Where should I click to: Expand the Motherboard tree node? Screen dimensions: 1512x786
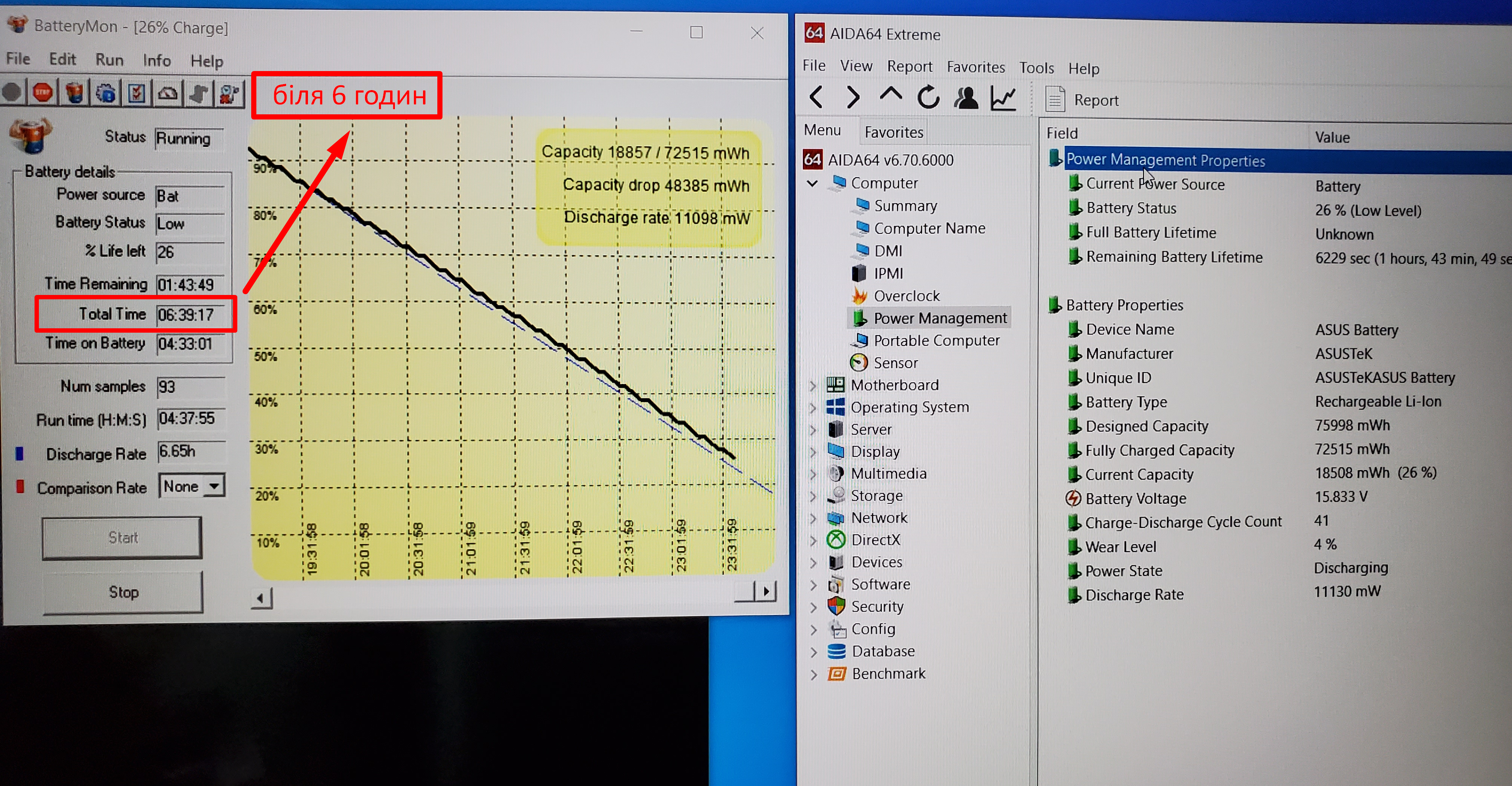coord(813,386)
